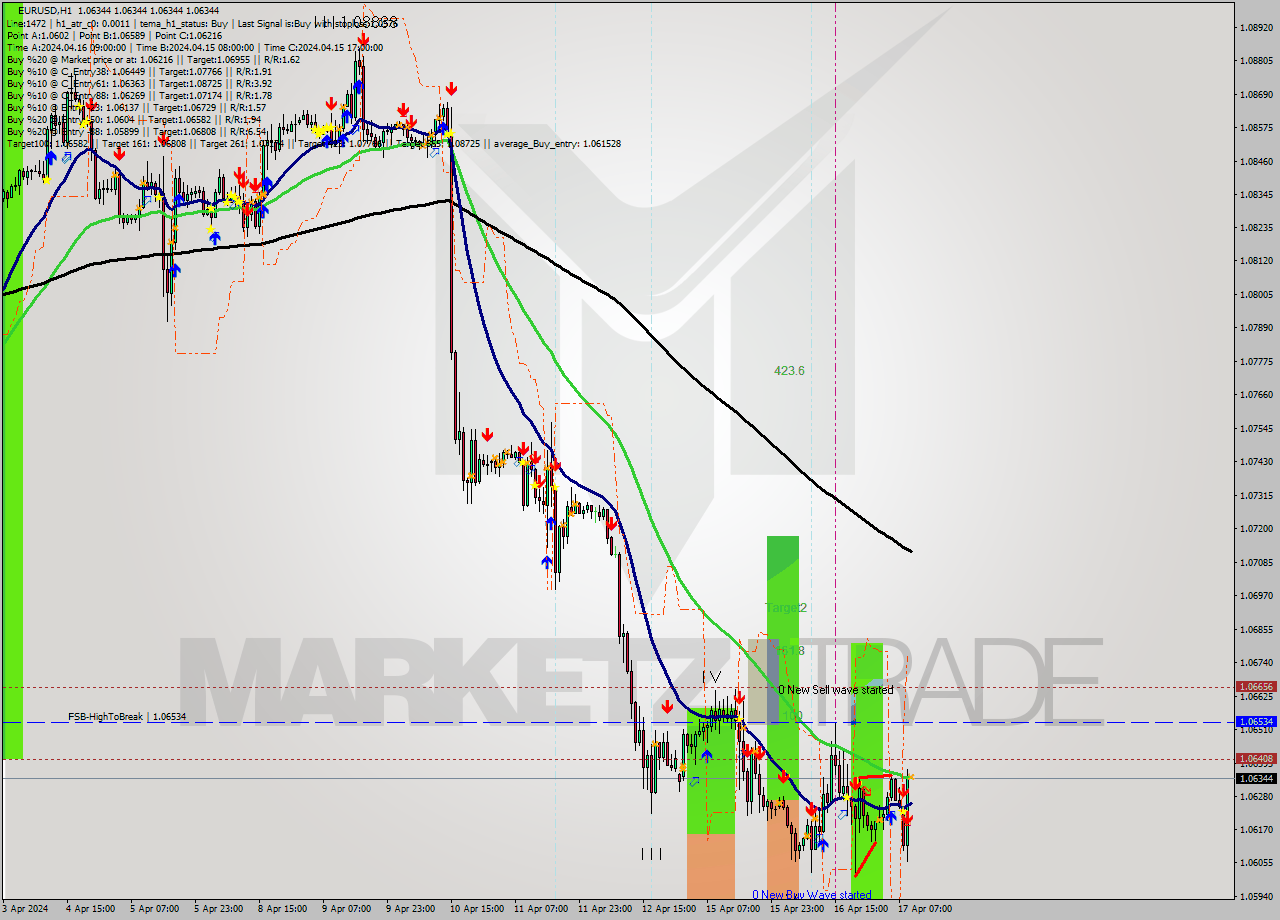Click the 'average_Buy_entry: 1.061528' text
The width and height of the screenshot is (1280, 920).
(x=556, y=144)
